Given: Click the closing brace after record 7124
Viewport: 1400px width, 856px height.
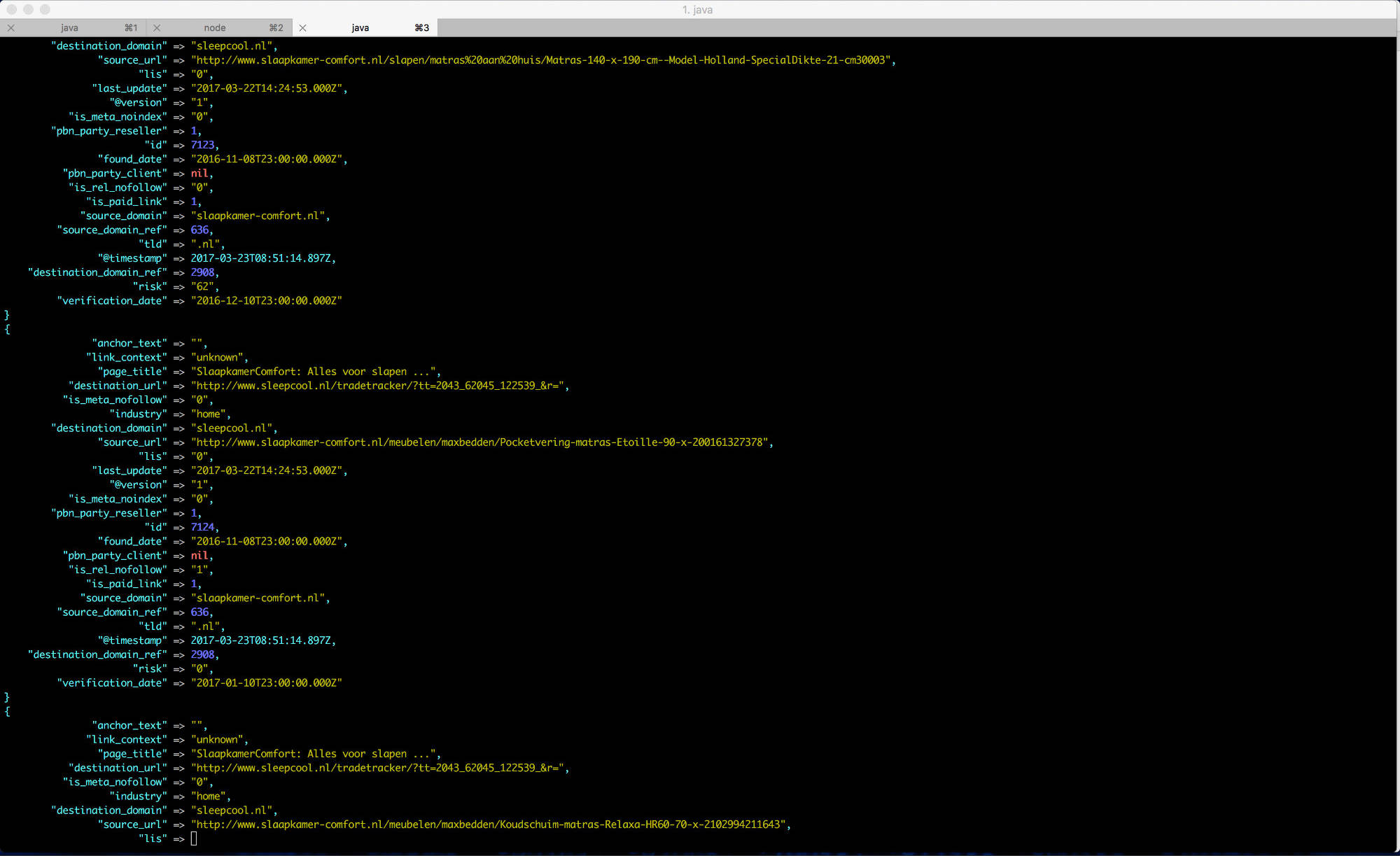Looking at the screenshot, I should pyautogui.click(x=7, y=697).
